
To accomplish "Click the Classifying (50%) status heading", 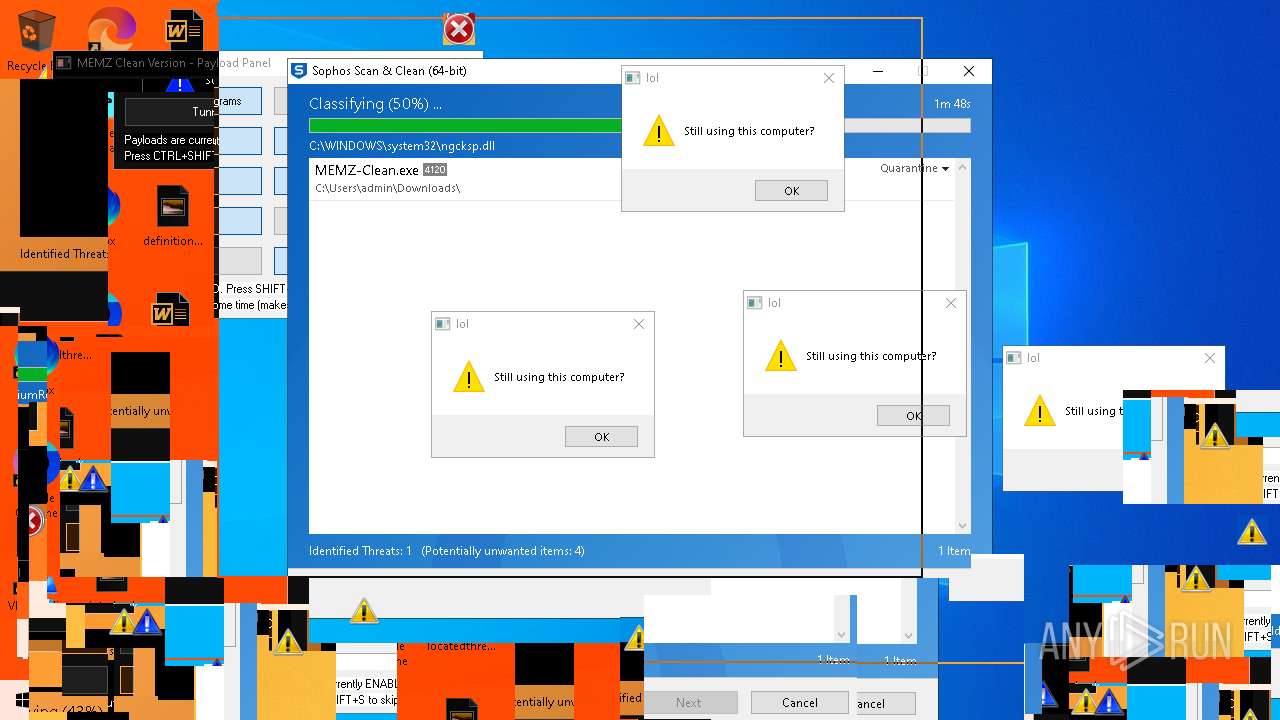I will coord(375,104).
